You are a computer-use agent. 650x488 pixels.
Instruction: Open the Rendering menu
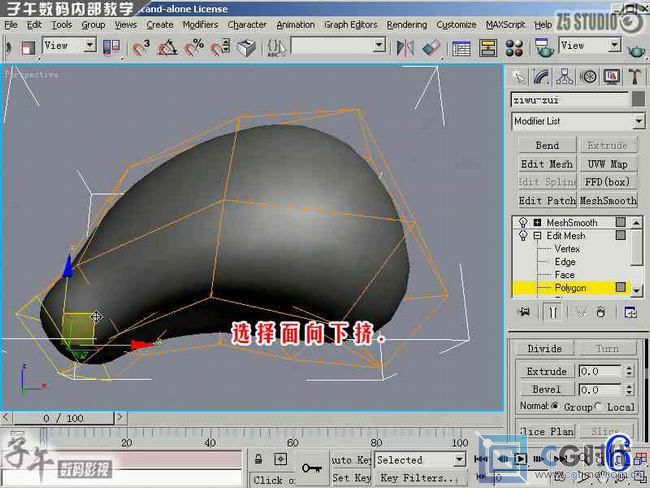point(407,25)
